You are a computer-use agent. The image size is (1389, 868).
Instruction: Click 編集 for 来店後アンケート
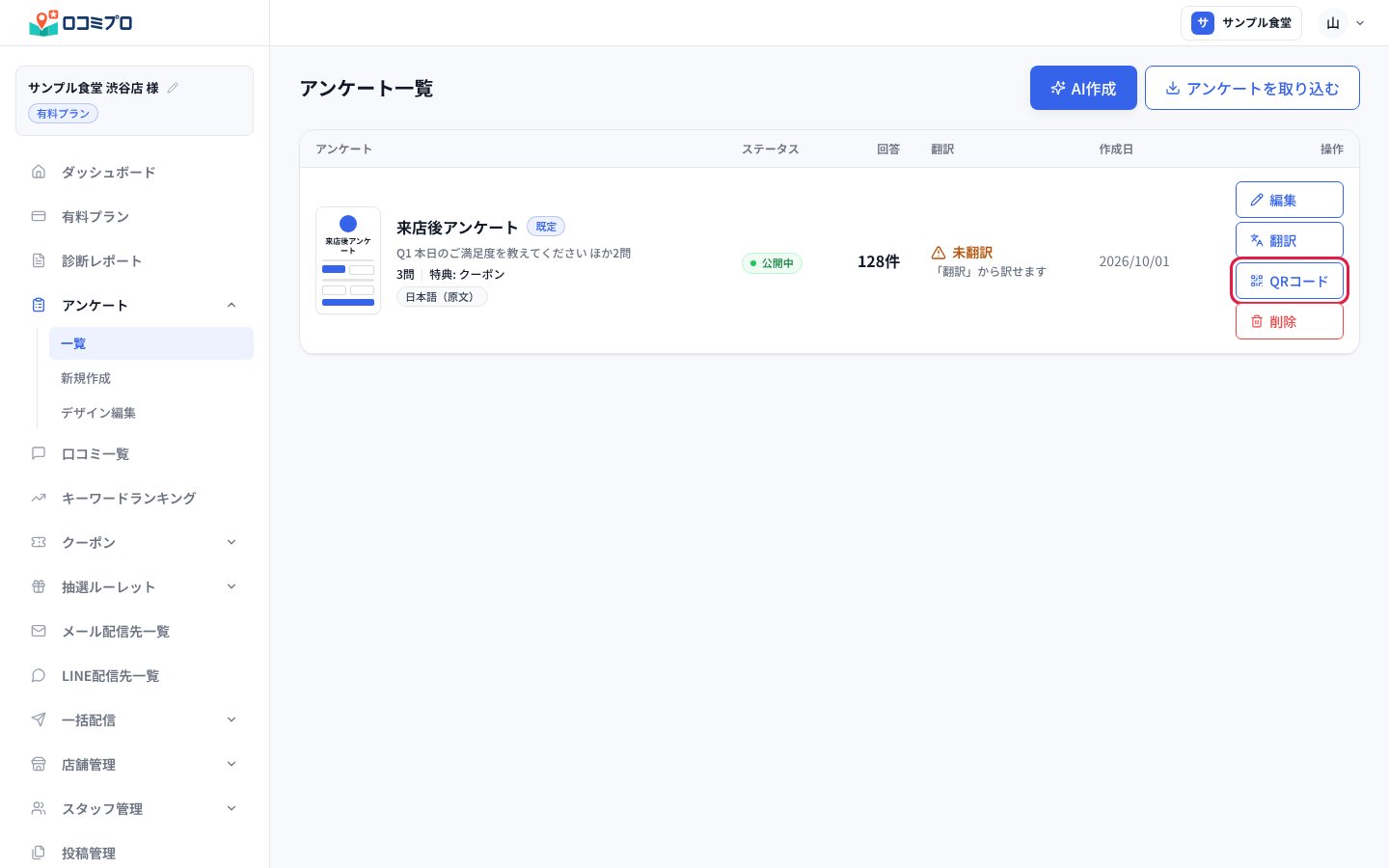pyautogui.click(x=1290, y=200)
